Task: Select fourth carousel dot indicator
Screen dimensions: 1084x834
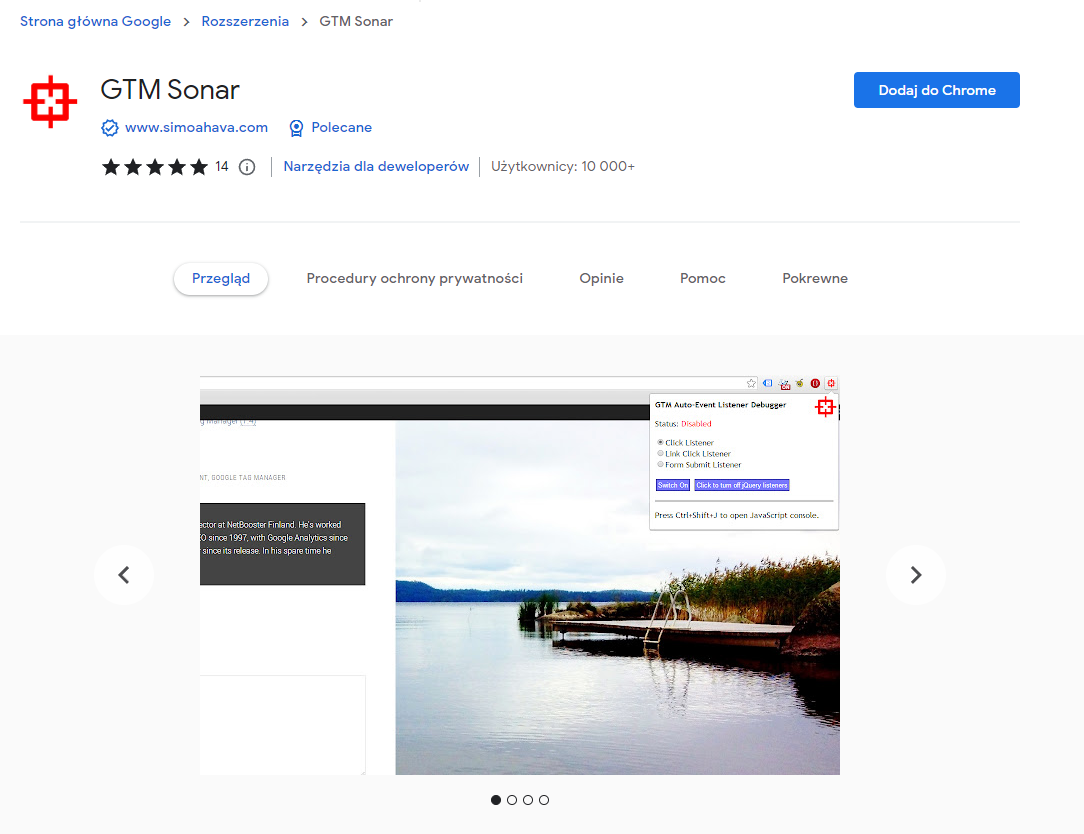Action: click(544, 800)
